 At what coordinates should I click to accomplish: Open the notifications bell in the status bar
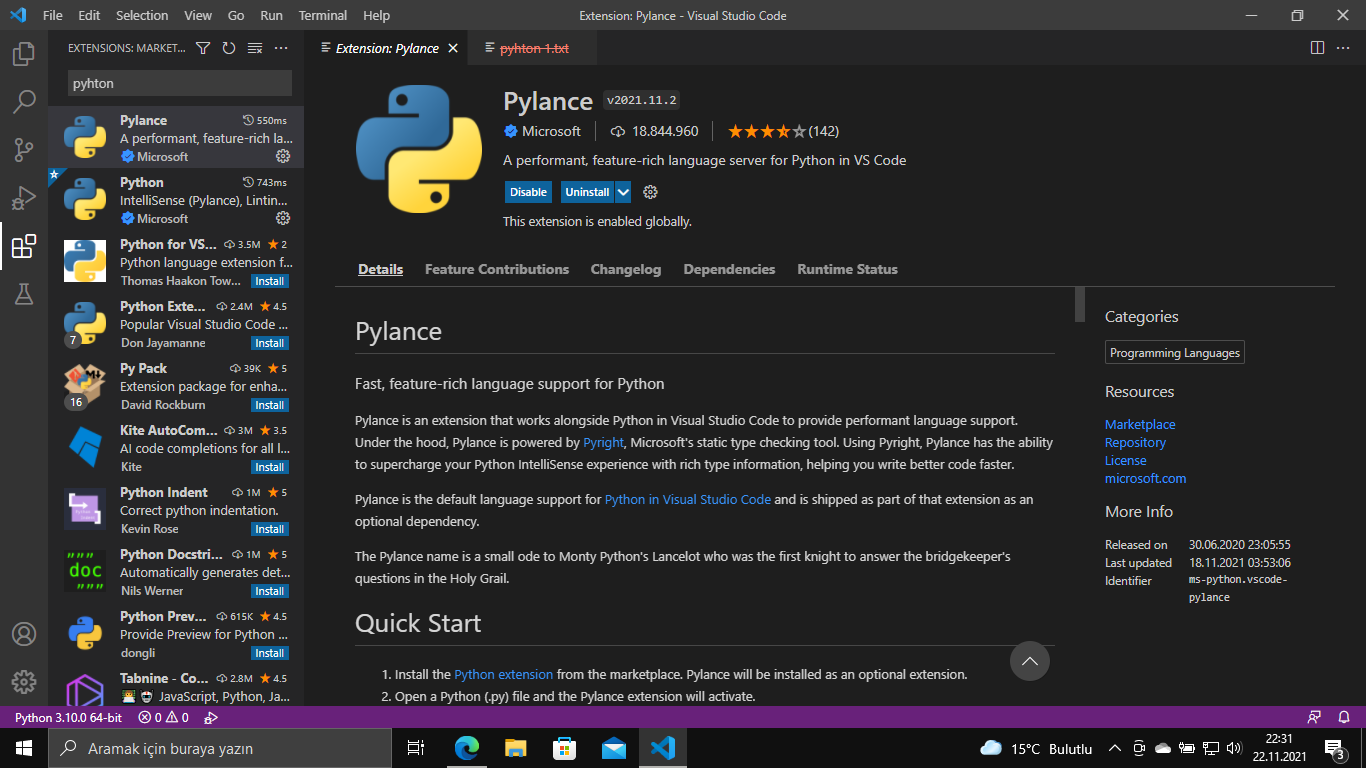1344,717
